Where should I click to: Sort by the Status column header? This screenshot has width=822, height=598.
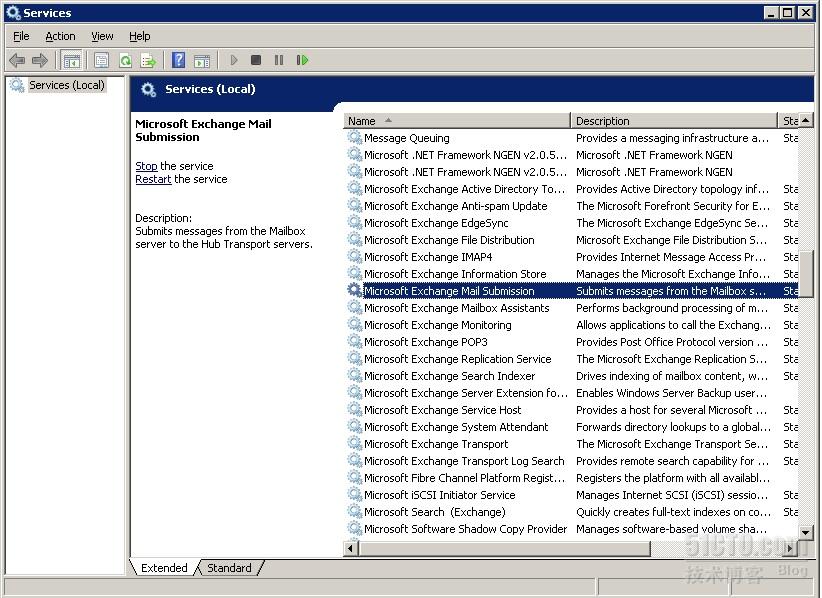coord(788,121)
